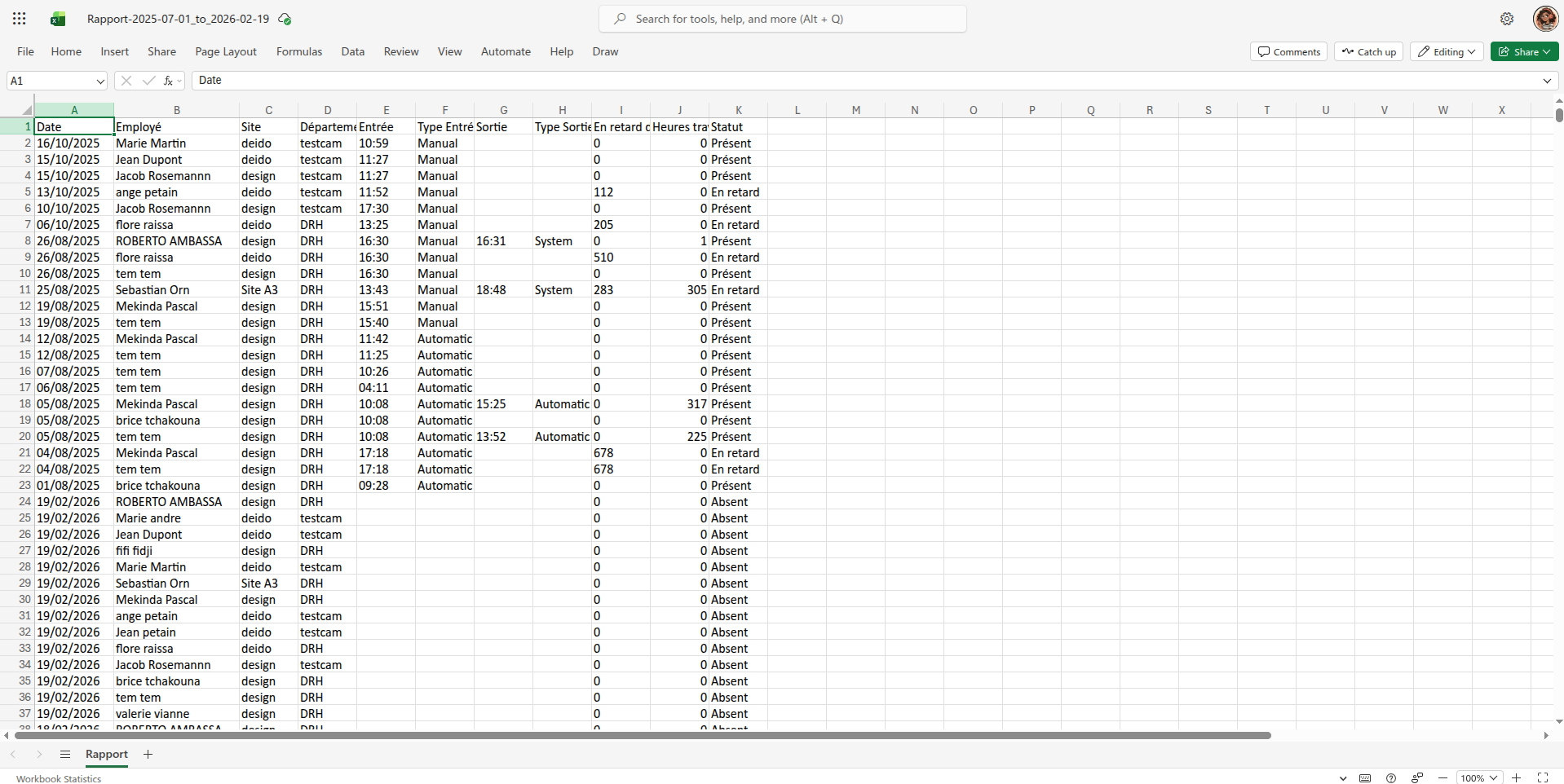The width and height of the screenshot is (1564, 784).
Task: Open the all sheets list icon
Action: 65,755
